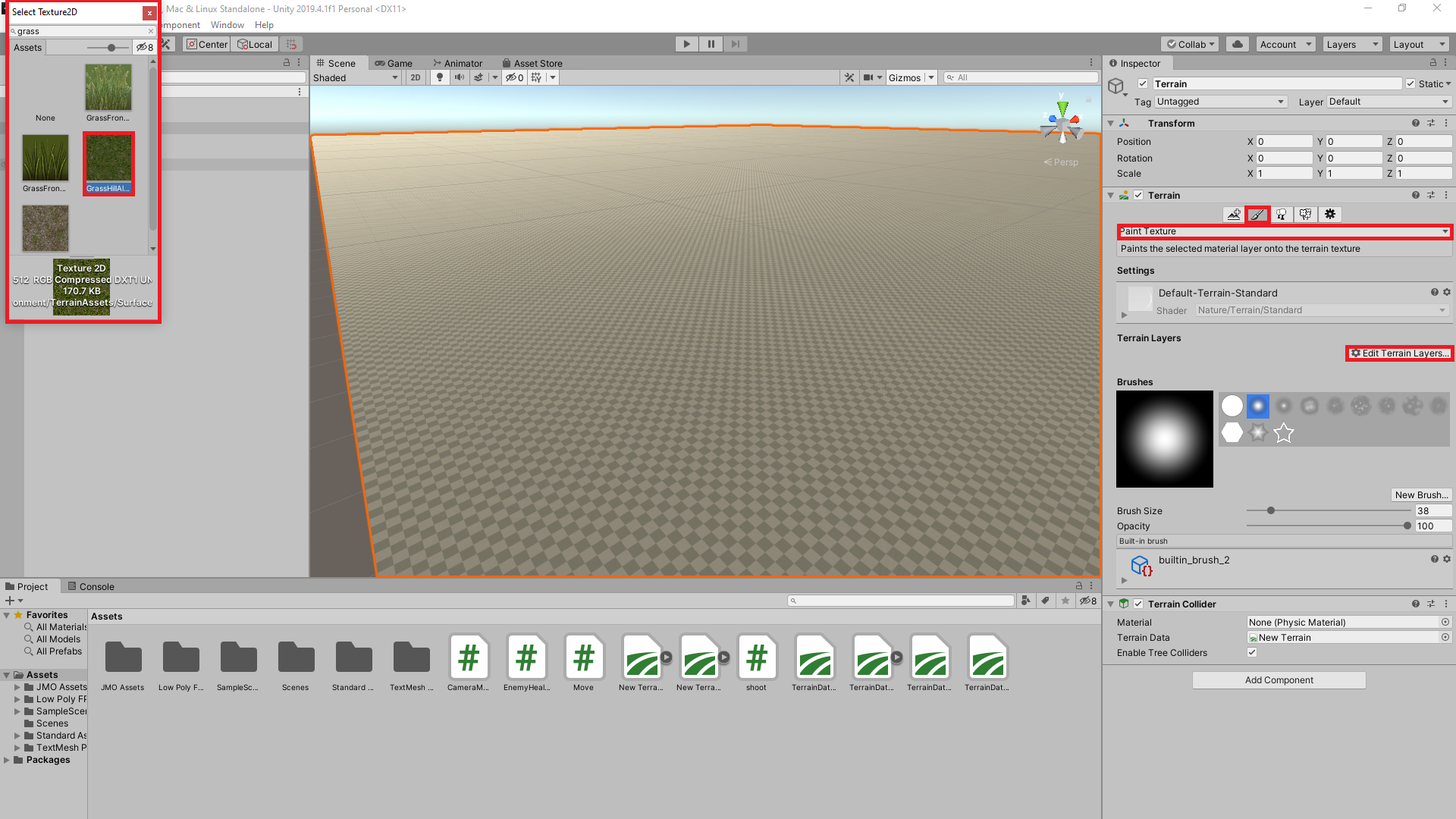1456x819 pixels.
Task: Click the Edit Terrain Layers button
Action: click(x=1399, y=353)
